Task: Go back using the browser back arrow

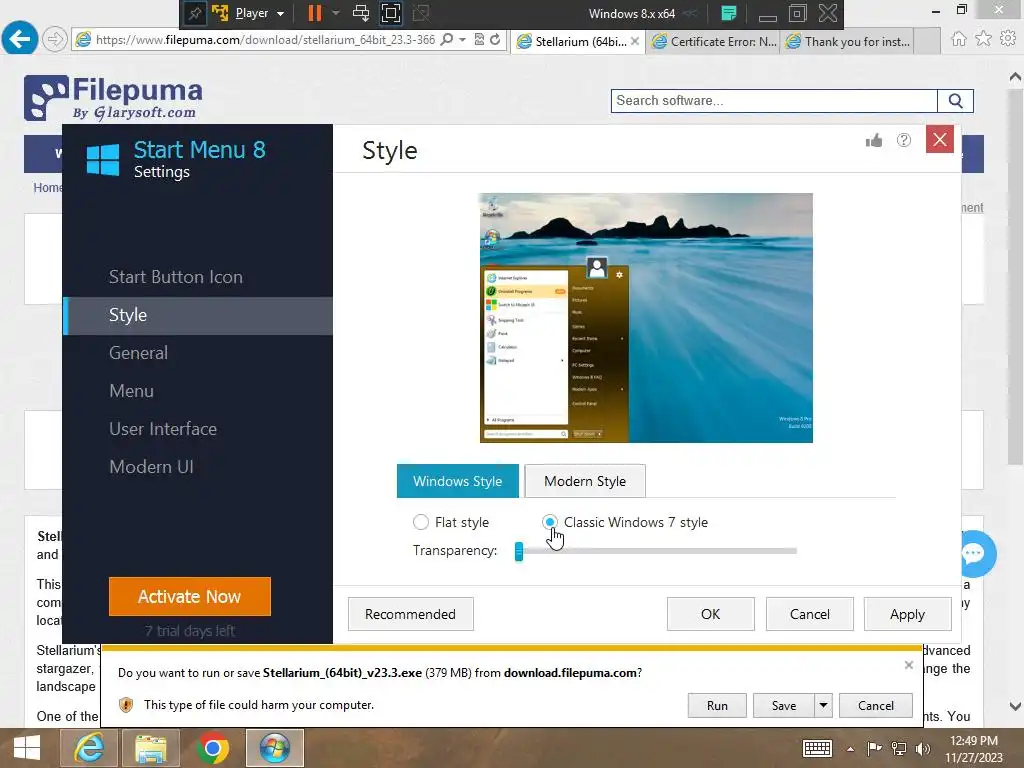Action: [x=20, y=39]
